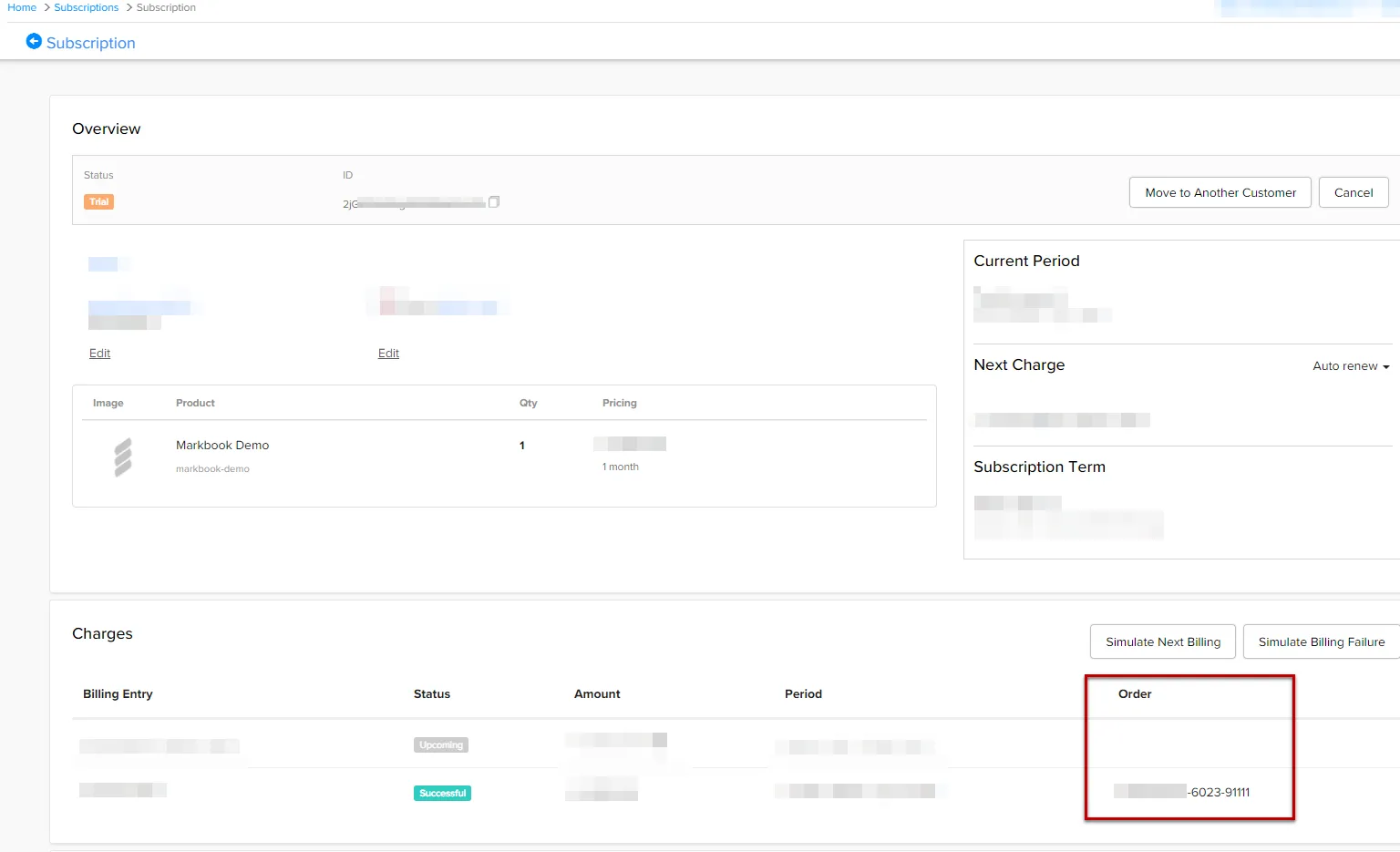
Task: Click the blue back arrow beside Subscription
Action: pyautogui.click(x=34, y=42)
